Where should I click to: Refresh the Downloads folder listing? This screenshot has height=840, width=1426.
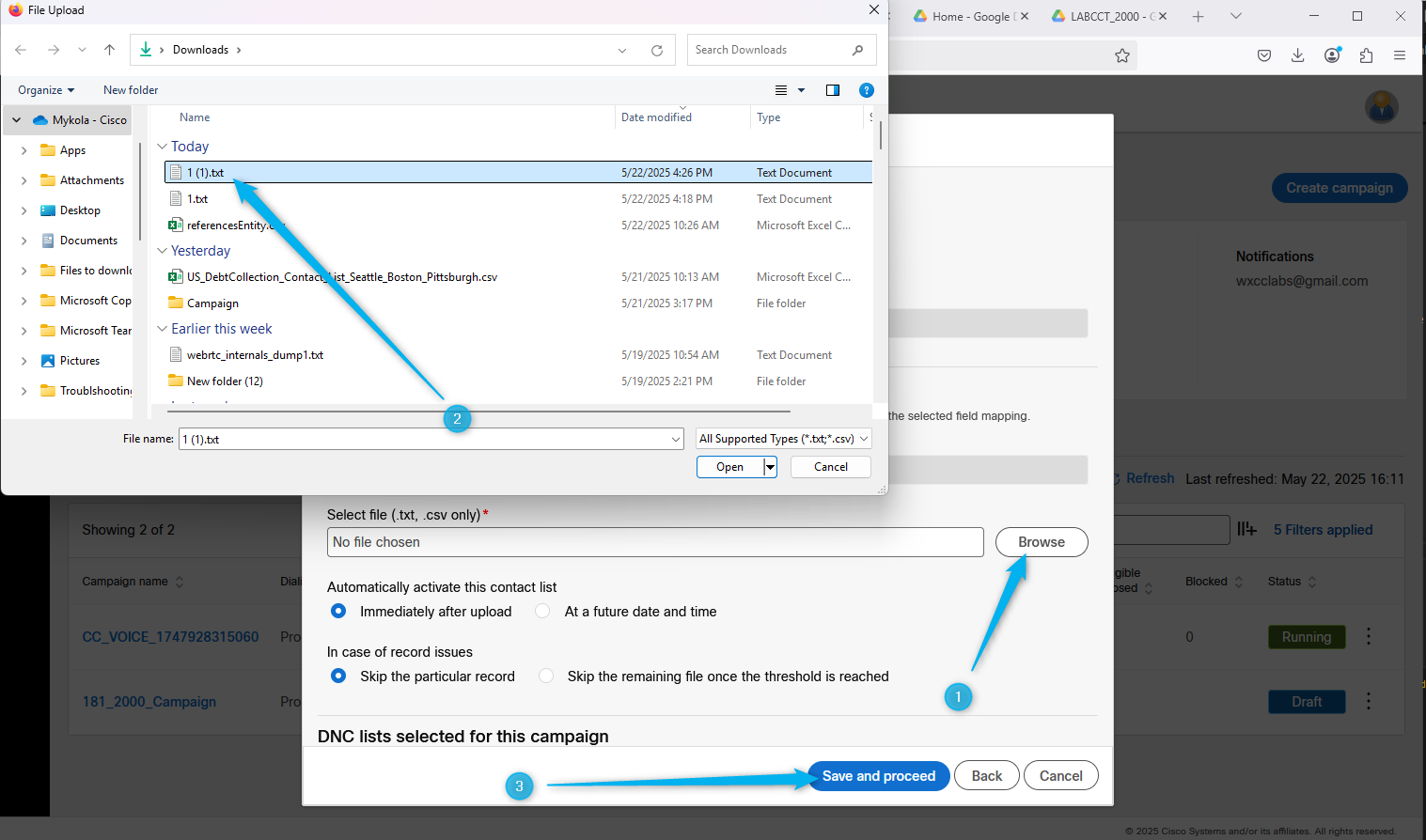coord(657,51)
